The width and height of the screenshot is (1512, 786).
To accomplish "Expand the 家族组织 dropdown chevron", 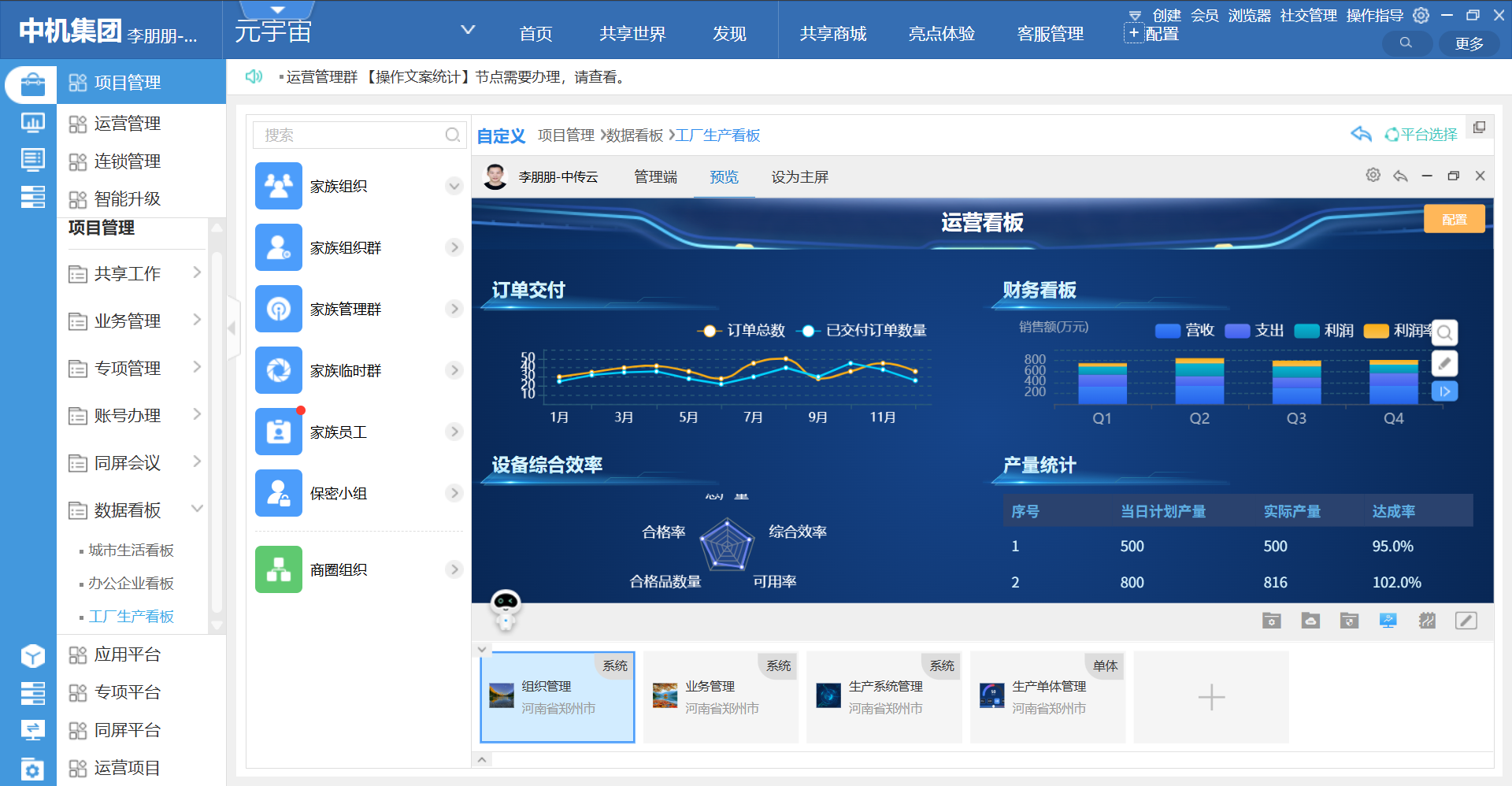I will (x=454, y=186).
